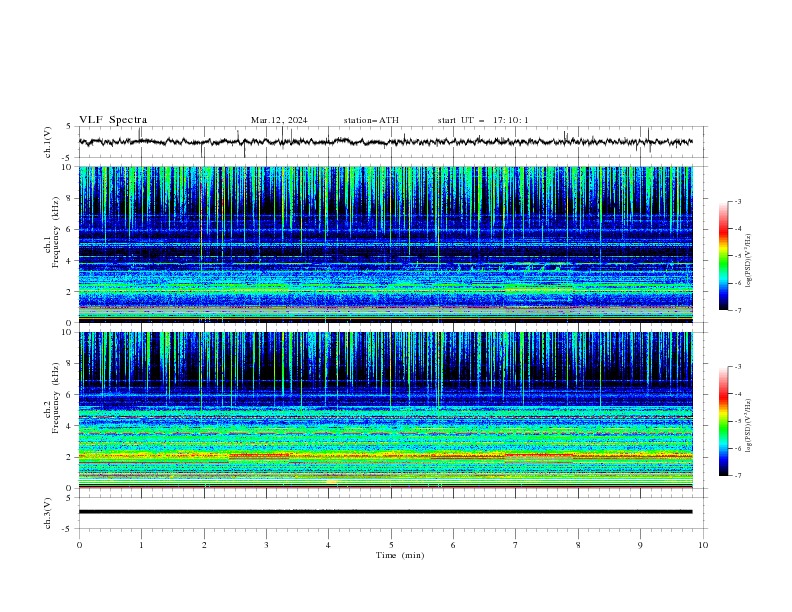
Task: Click inside the ch.1 spectrogram panel
Action: [386, 244]
